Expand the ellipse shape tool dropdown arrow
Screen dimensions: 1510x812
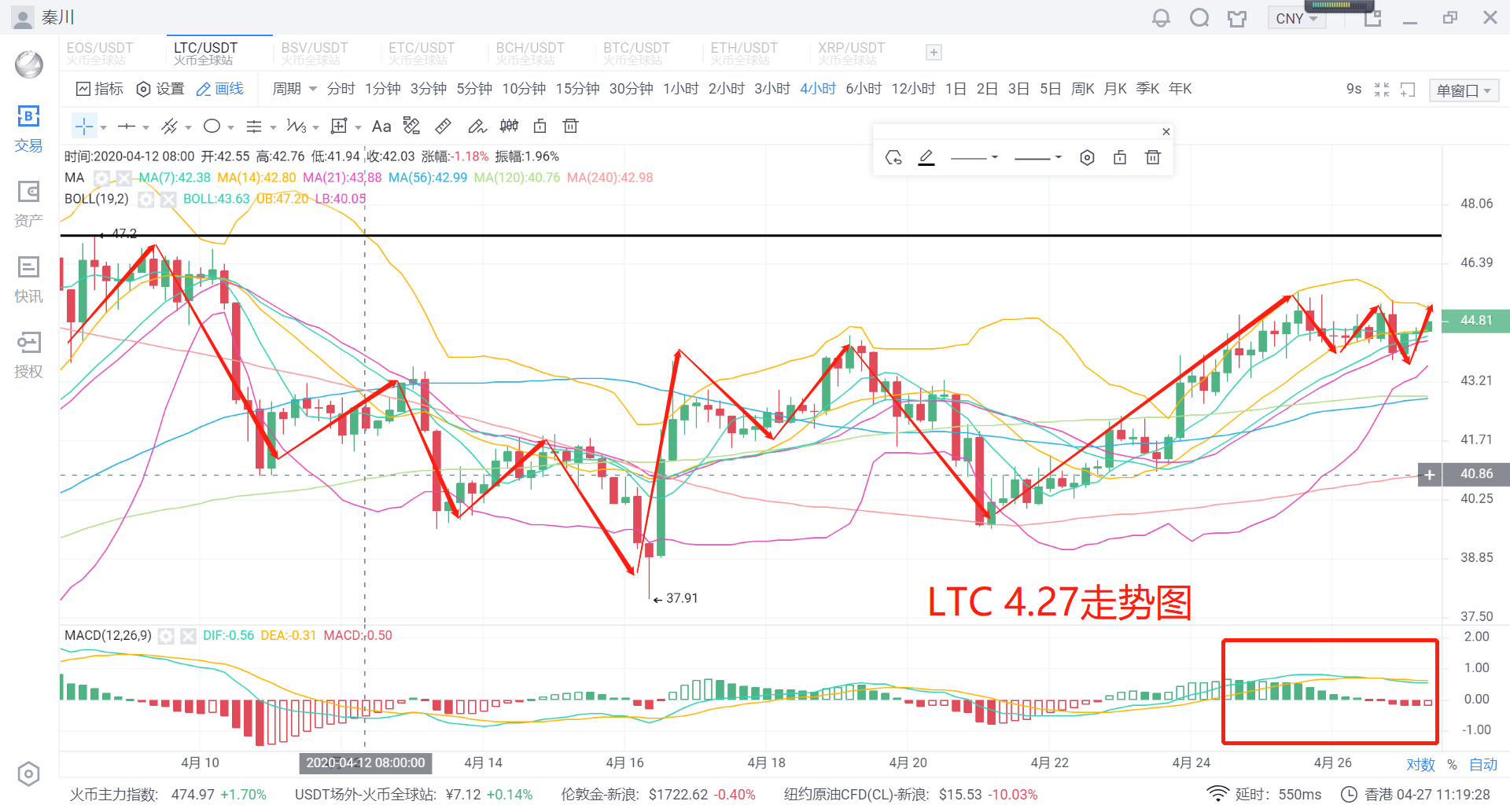coord(230,127)
